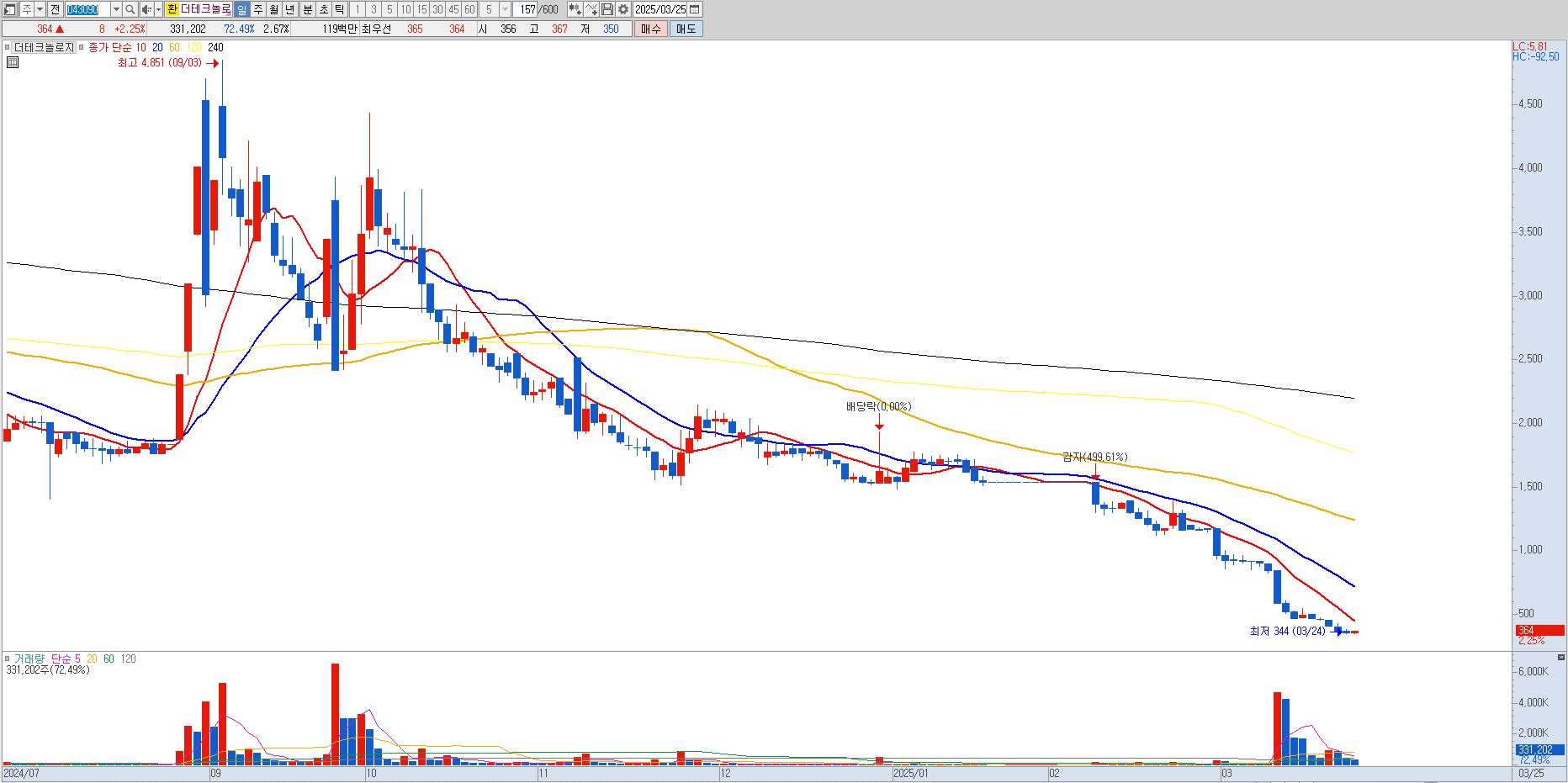Click the 240 moving average label
The image size is (1568, 783).
(x=215, y=48)
